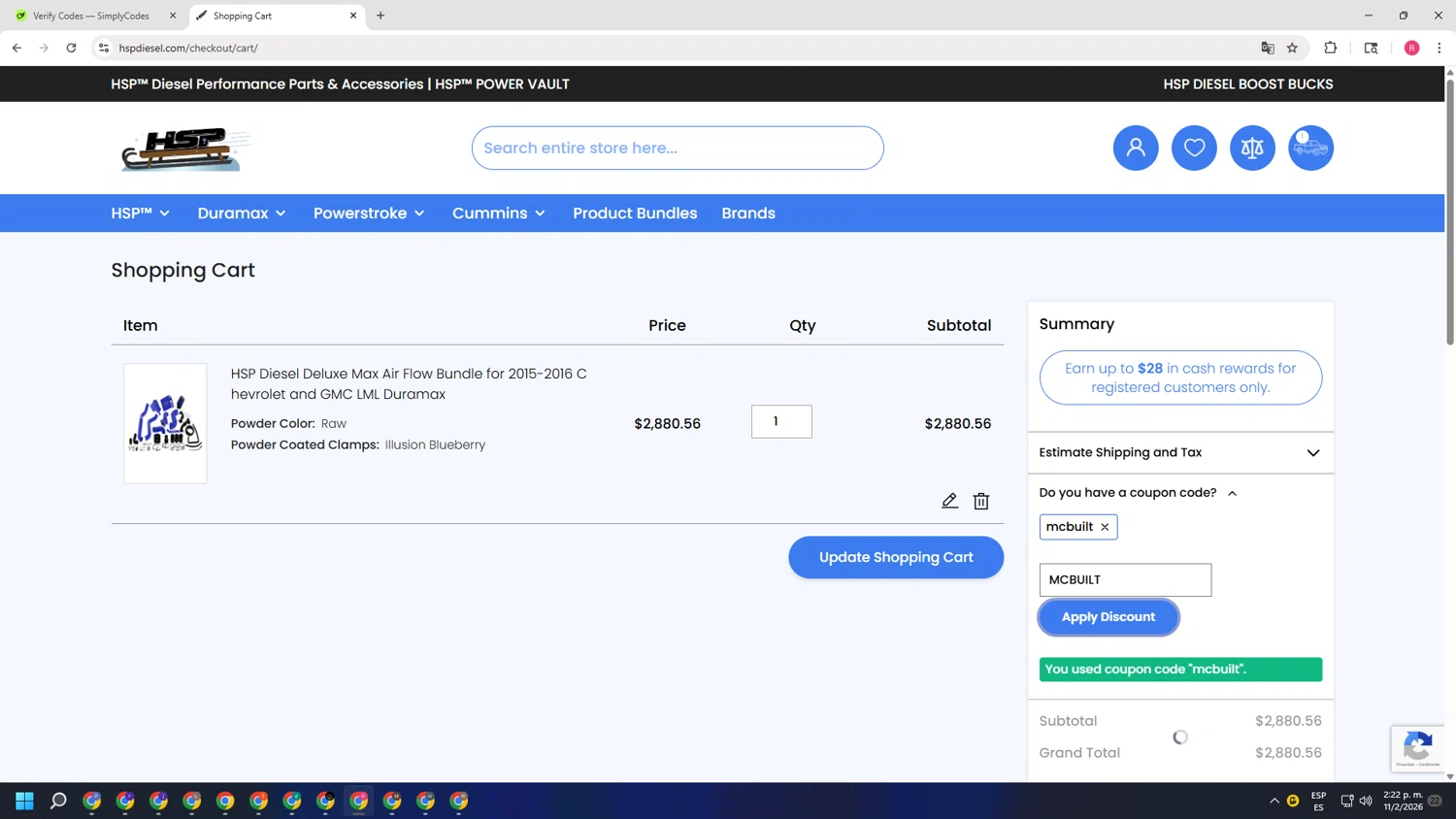The height and width of the screenshot is (819, 1456).
Task: Click the 'You used coupon code "mcbuilt".' message
Action: coord(1180,670)
